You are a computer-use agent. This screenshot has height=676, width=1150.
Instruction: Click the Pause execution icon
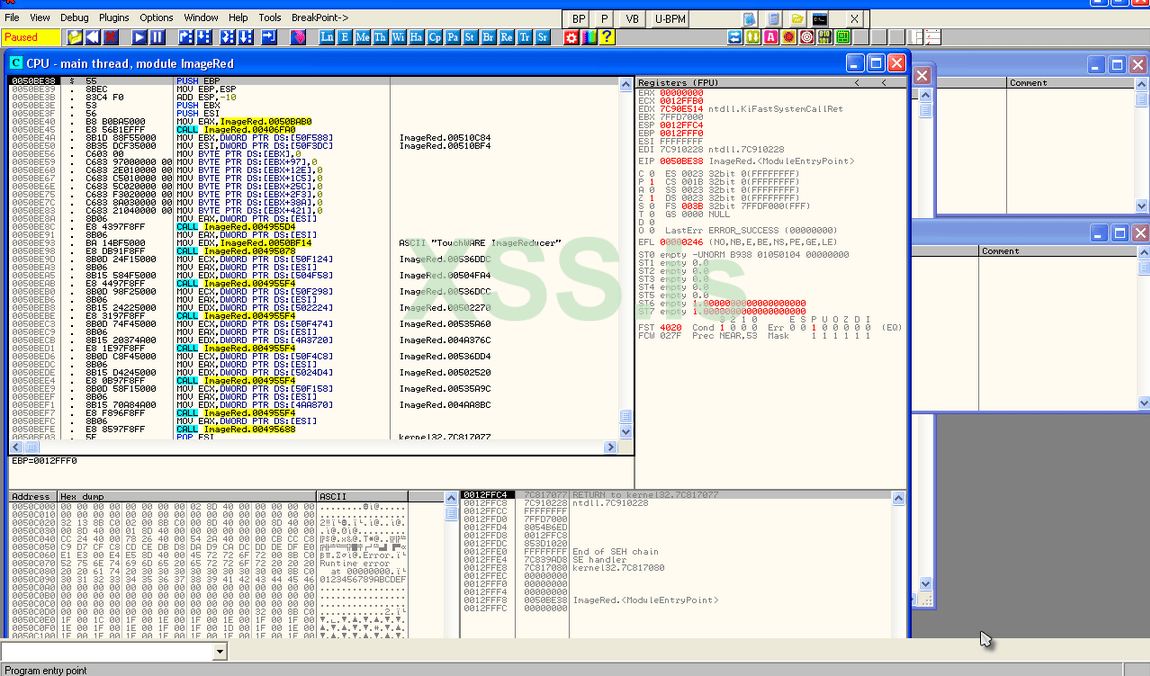[x=157, y=37]
